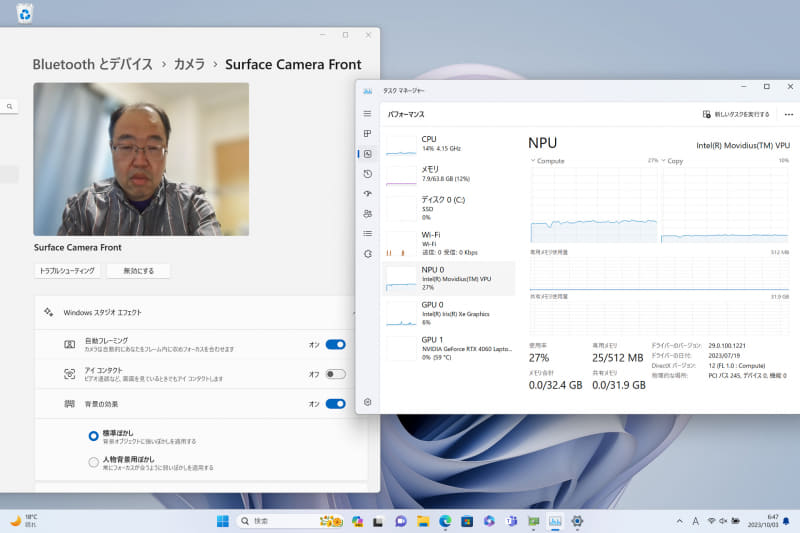Turn on アイ コンタクト toggle
The image size is (800, 533).
point(335,374)
